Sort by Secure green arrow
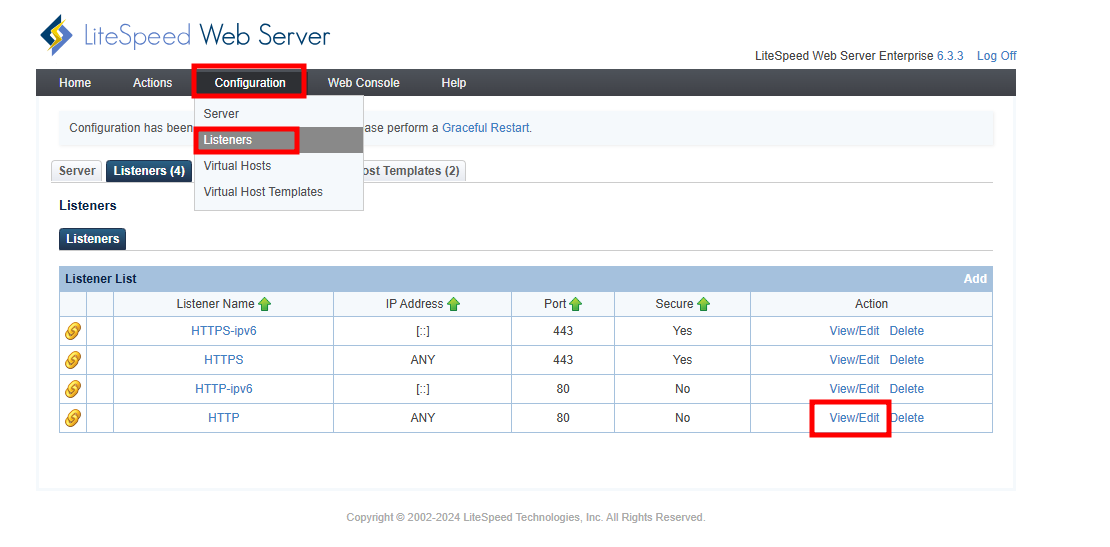Screen dimensions: 1110x547 [x=703, y=304]
